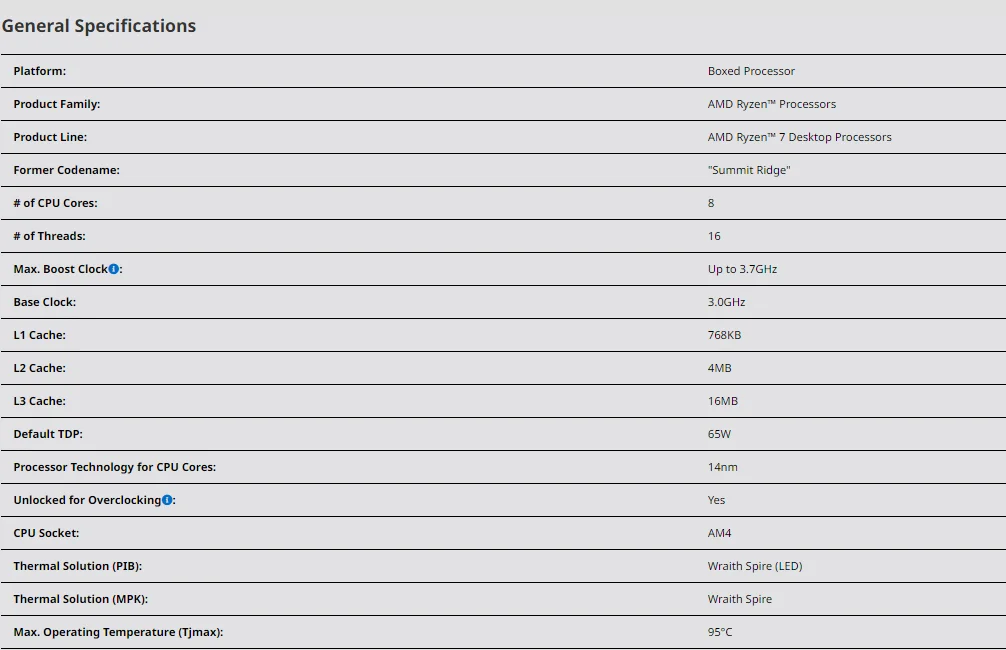Click the Unlocked for Overclocking info icon

[167, 500]
